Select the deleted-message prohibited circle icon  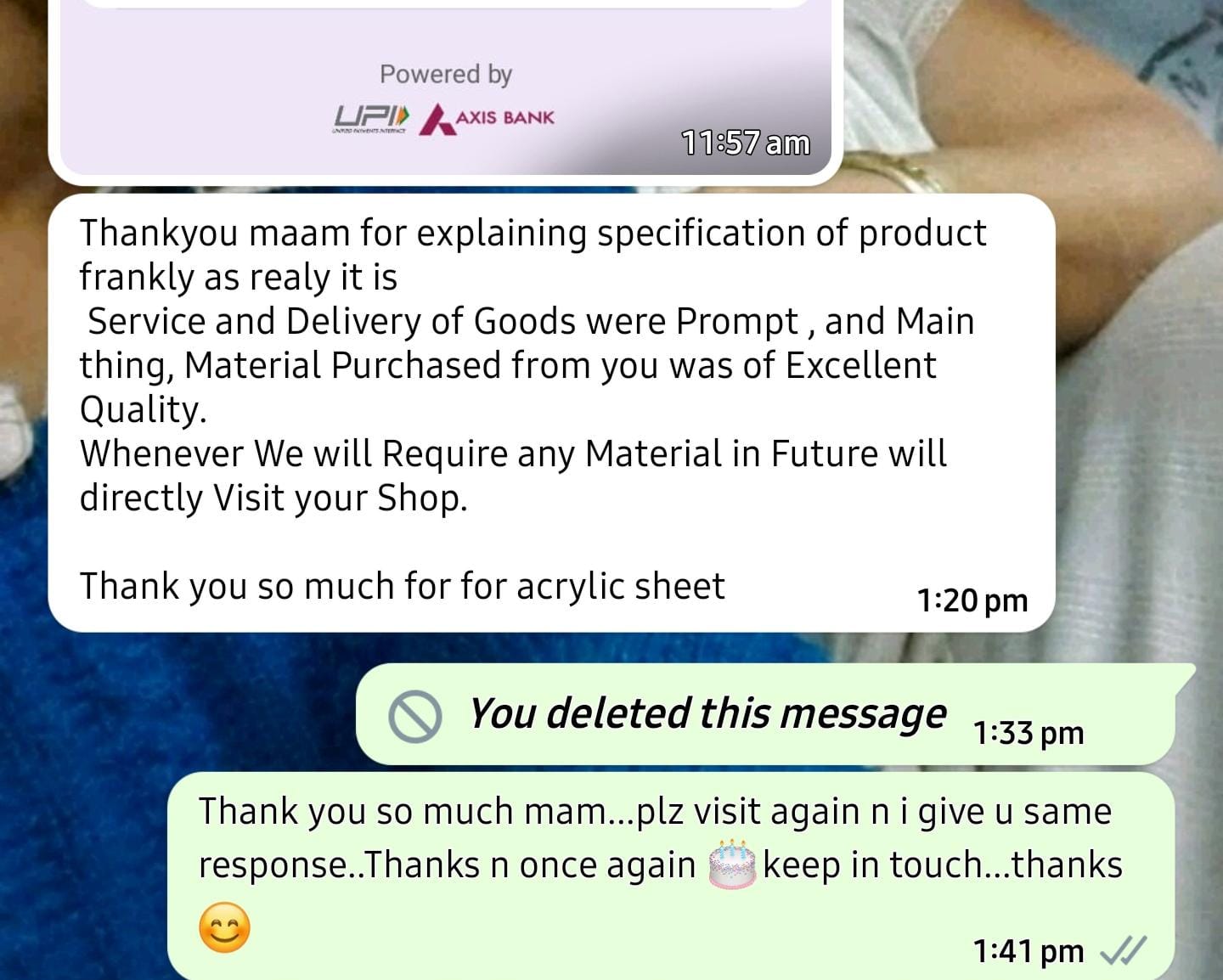click(414, 717)
